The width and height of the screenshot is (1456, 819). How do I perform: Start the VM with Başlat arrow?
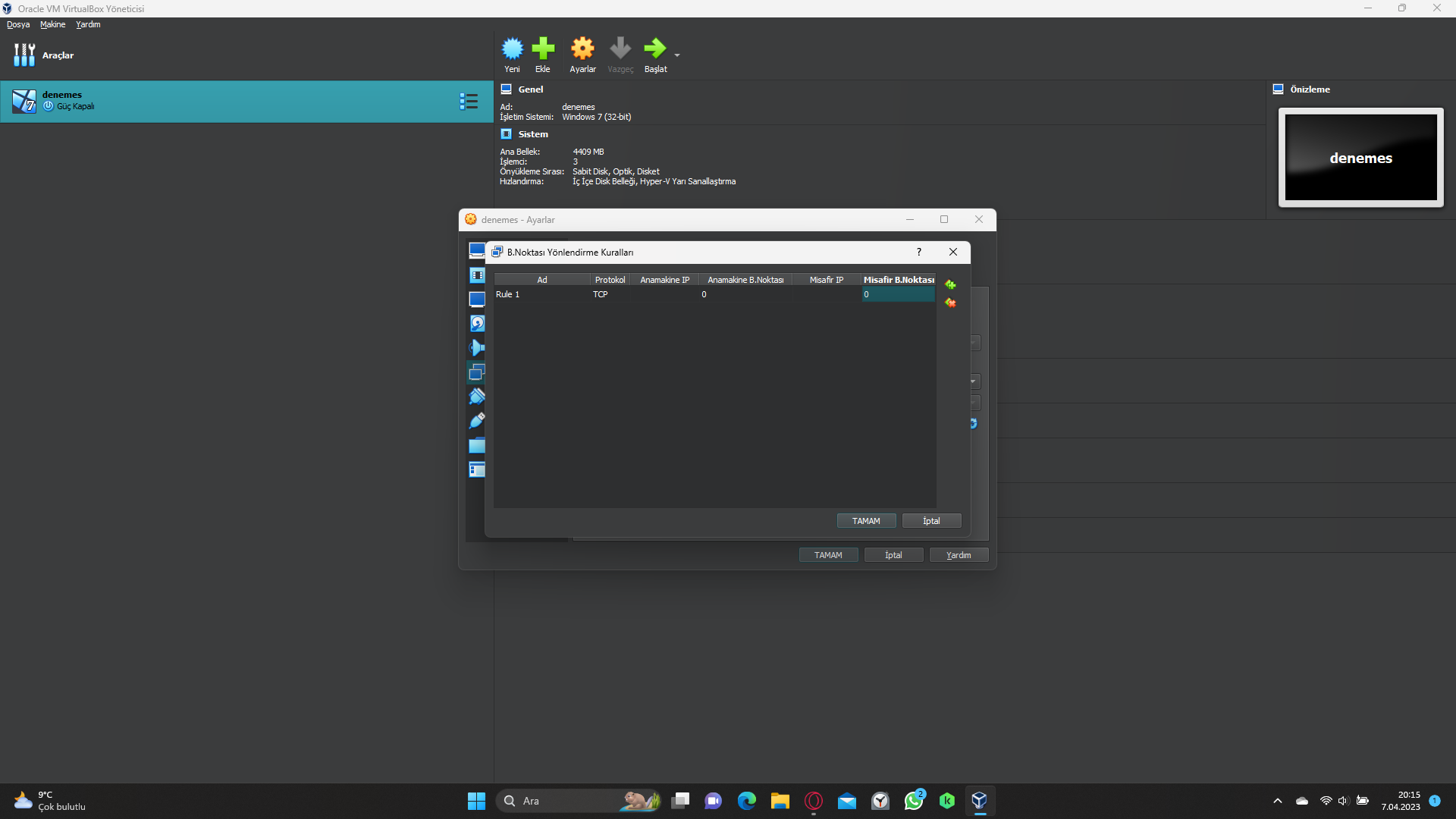tap(654, 49)
